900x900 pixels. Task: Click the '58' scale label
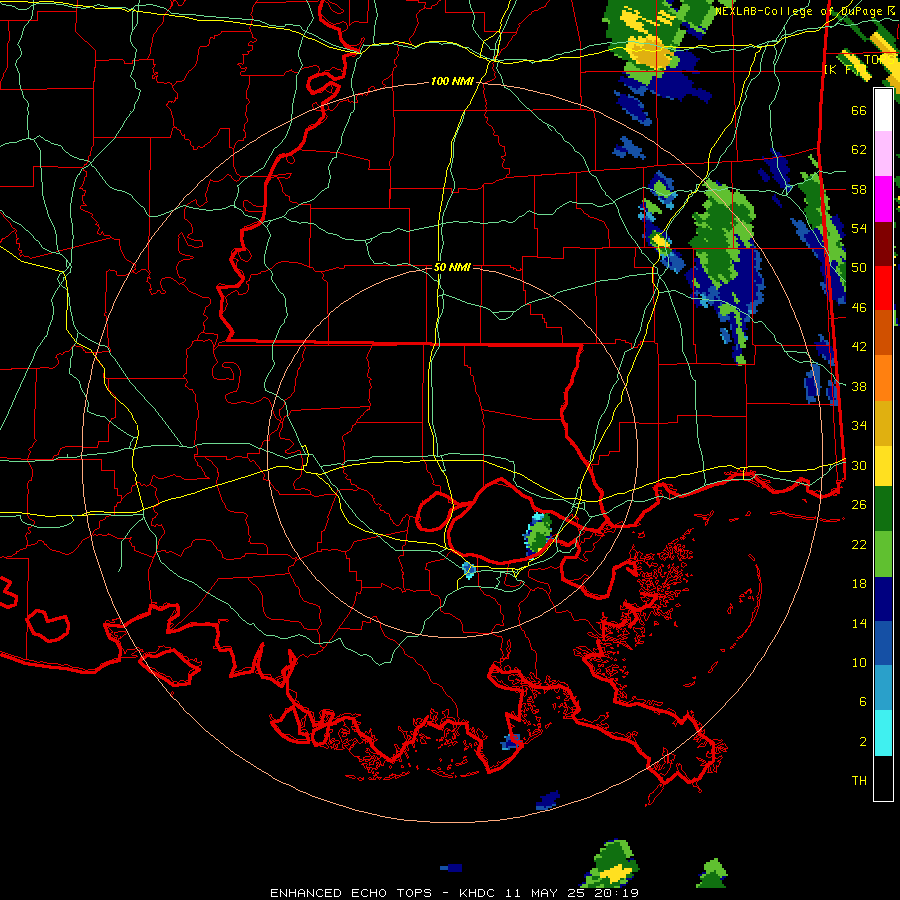pos(859,189)
